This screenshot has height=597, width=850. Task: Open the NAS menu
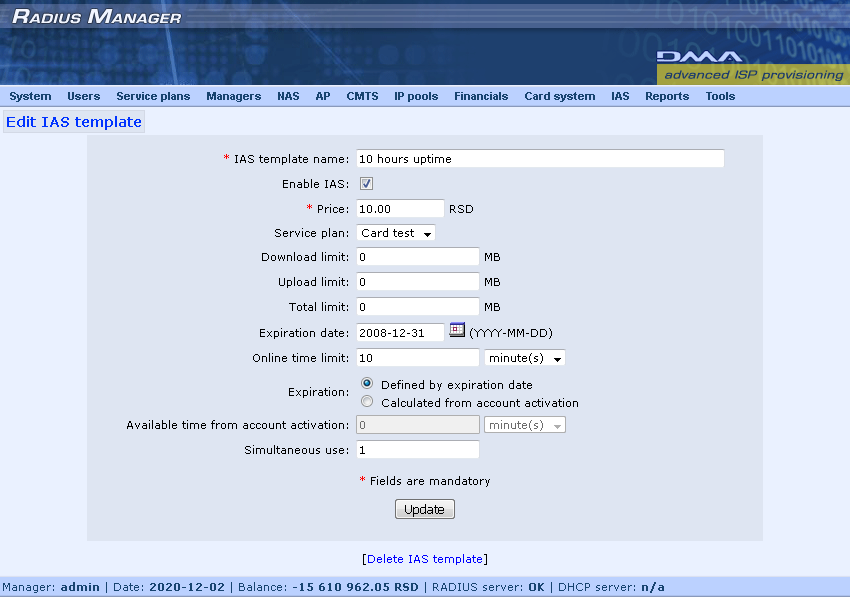pyautogui.click(x=288, y=96)
